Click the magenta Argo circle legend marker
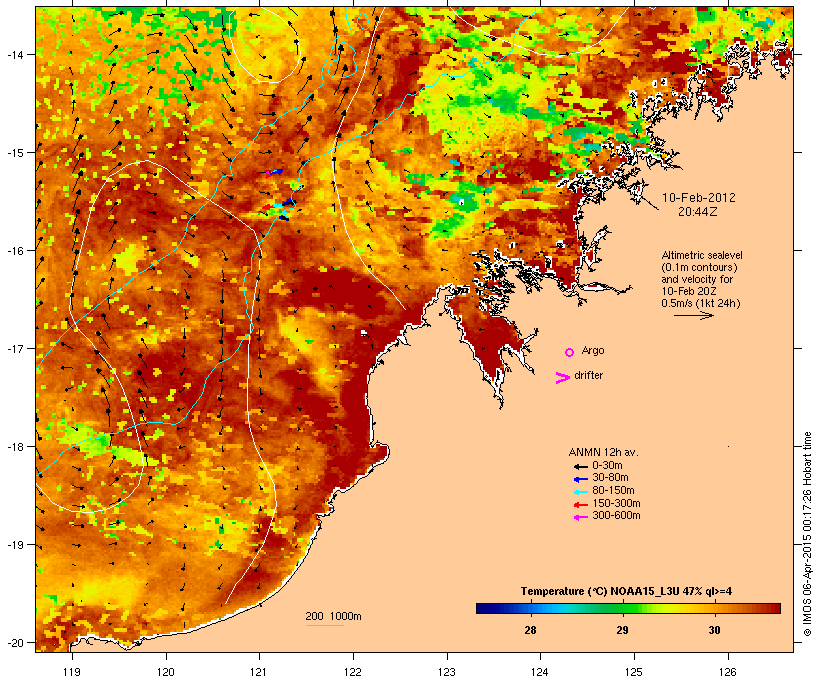 [x=570, y=352]
